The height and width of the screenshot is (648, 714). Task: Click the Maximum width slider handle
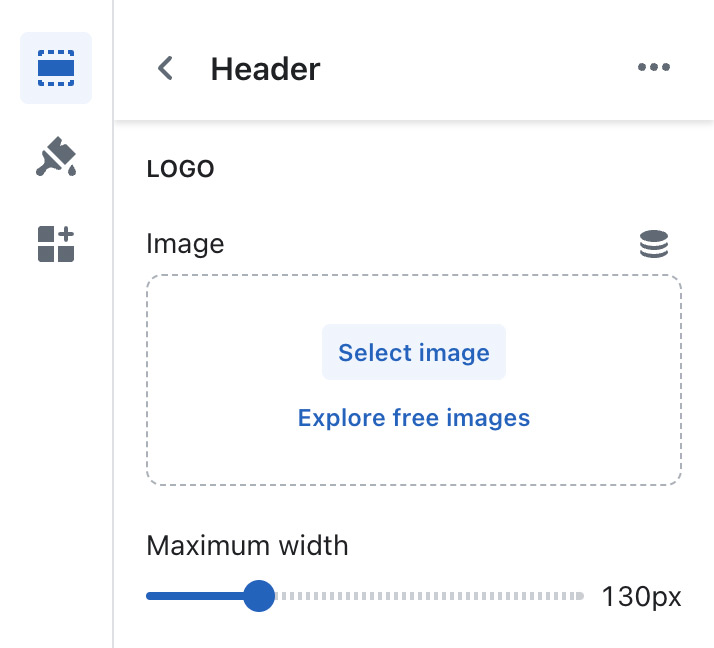pos(259,597)
